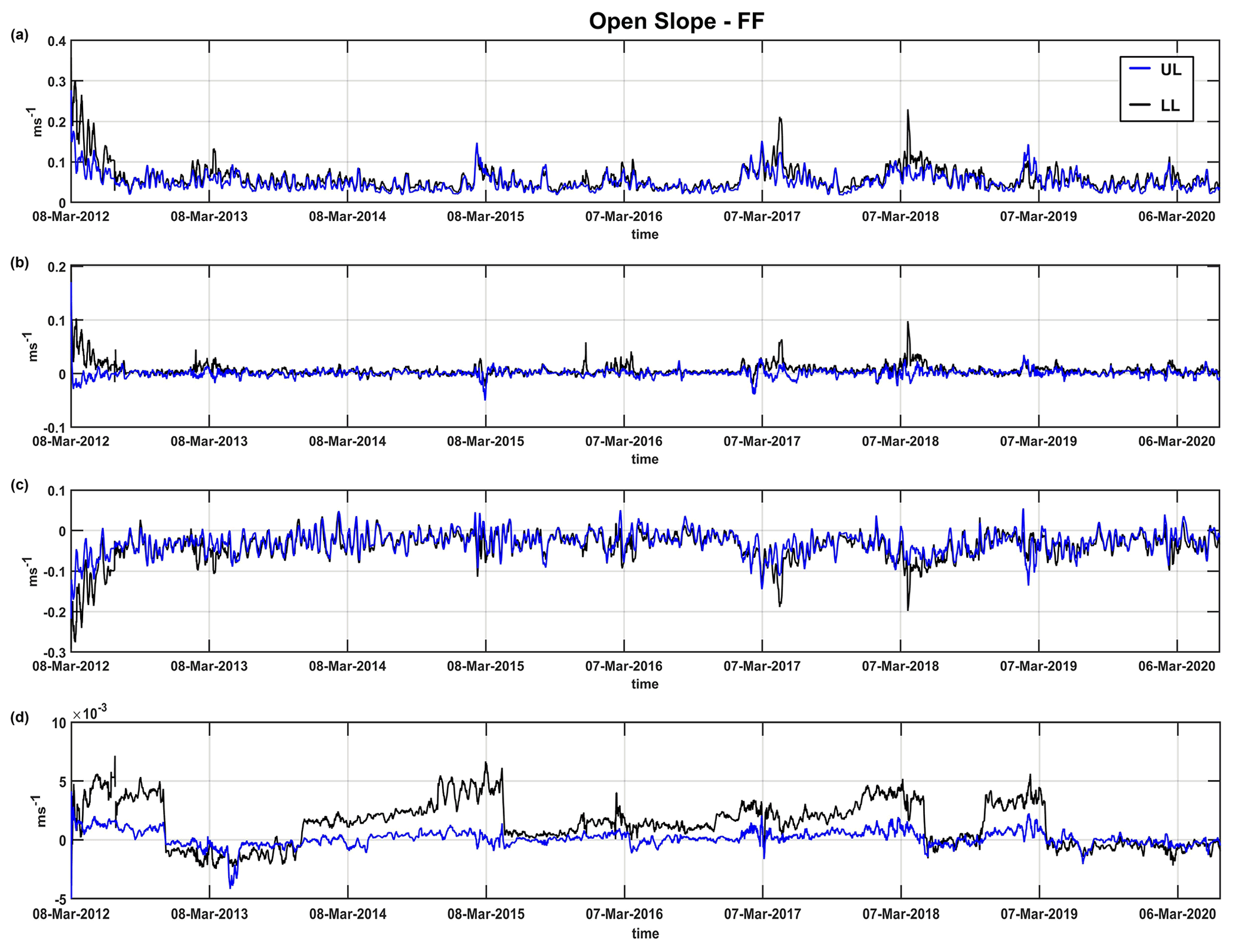
Task: Click the panel (c) label
Action: click(20, 485)
